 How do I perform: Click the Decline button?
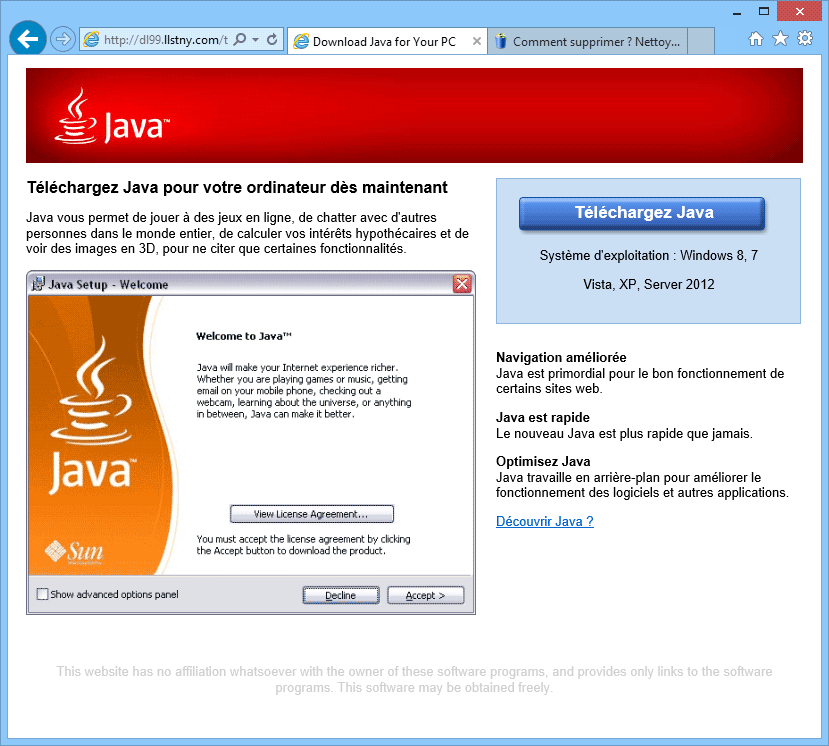[x=341, y=595]
